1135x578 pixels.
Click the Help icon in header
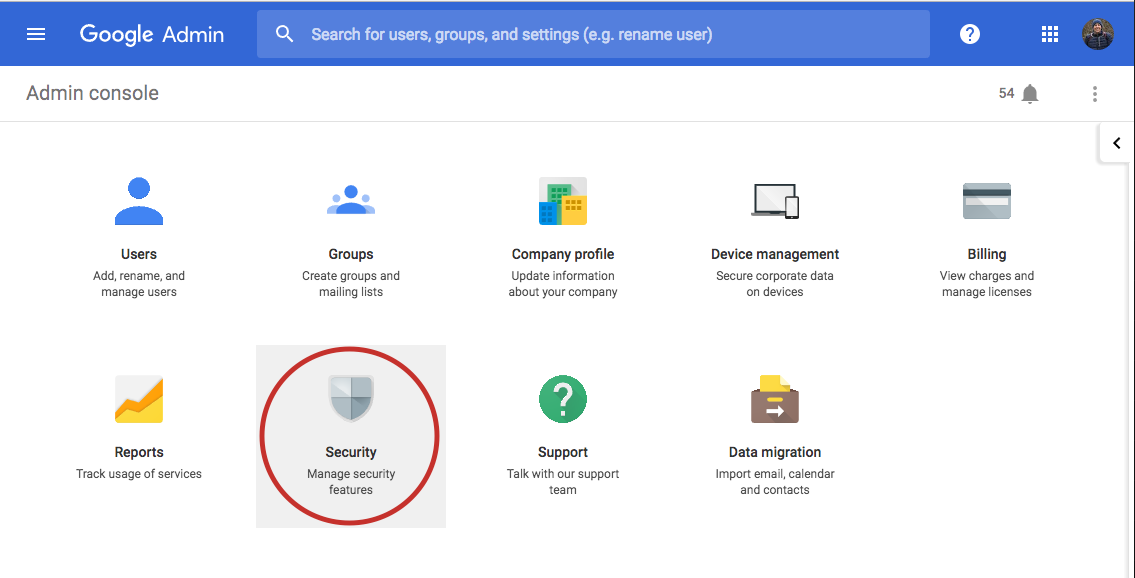[969, 34]
